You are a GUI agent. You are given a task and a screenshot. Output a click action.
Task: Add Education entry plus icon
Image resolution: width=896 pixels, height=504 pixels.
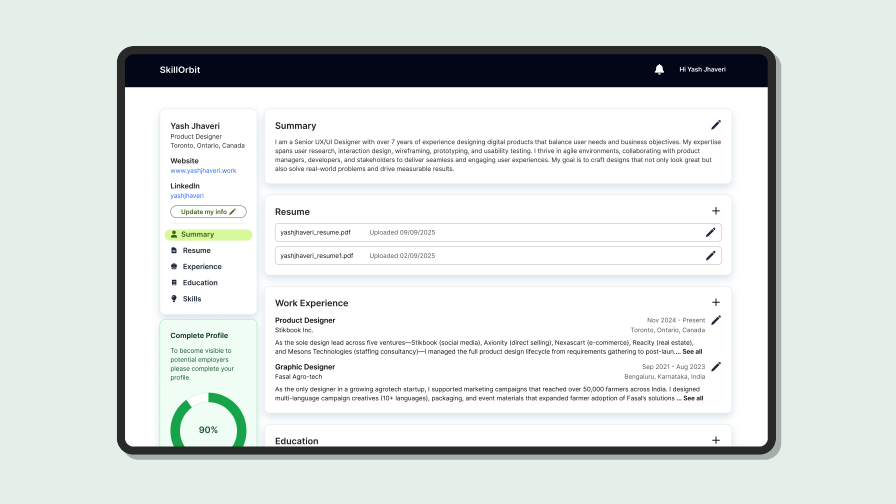pos(715,440)
